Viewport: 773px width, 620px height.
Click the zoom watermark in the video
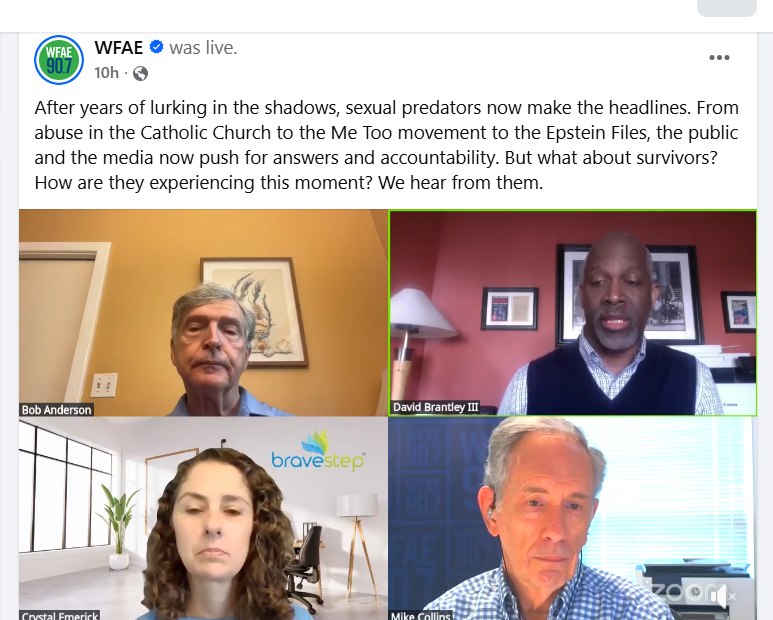tap(681, 591)
